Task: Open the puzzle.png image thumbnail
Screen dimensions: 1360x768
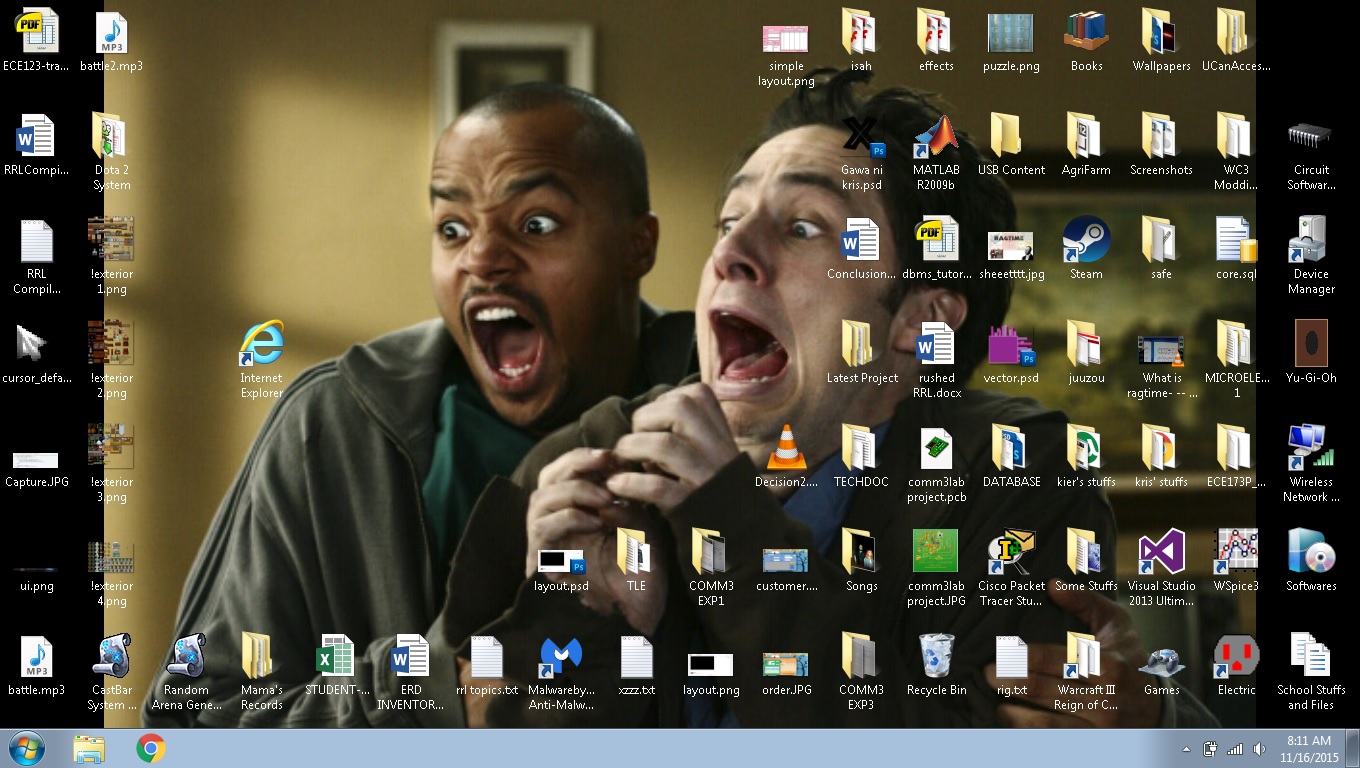Action: pyautogui.click(x=1011, y=33)
